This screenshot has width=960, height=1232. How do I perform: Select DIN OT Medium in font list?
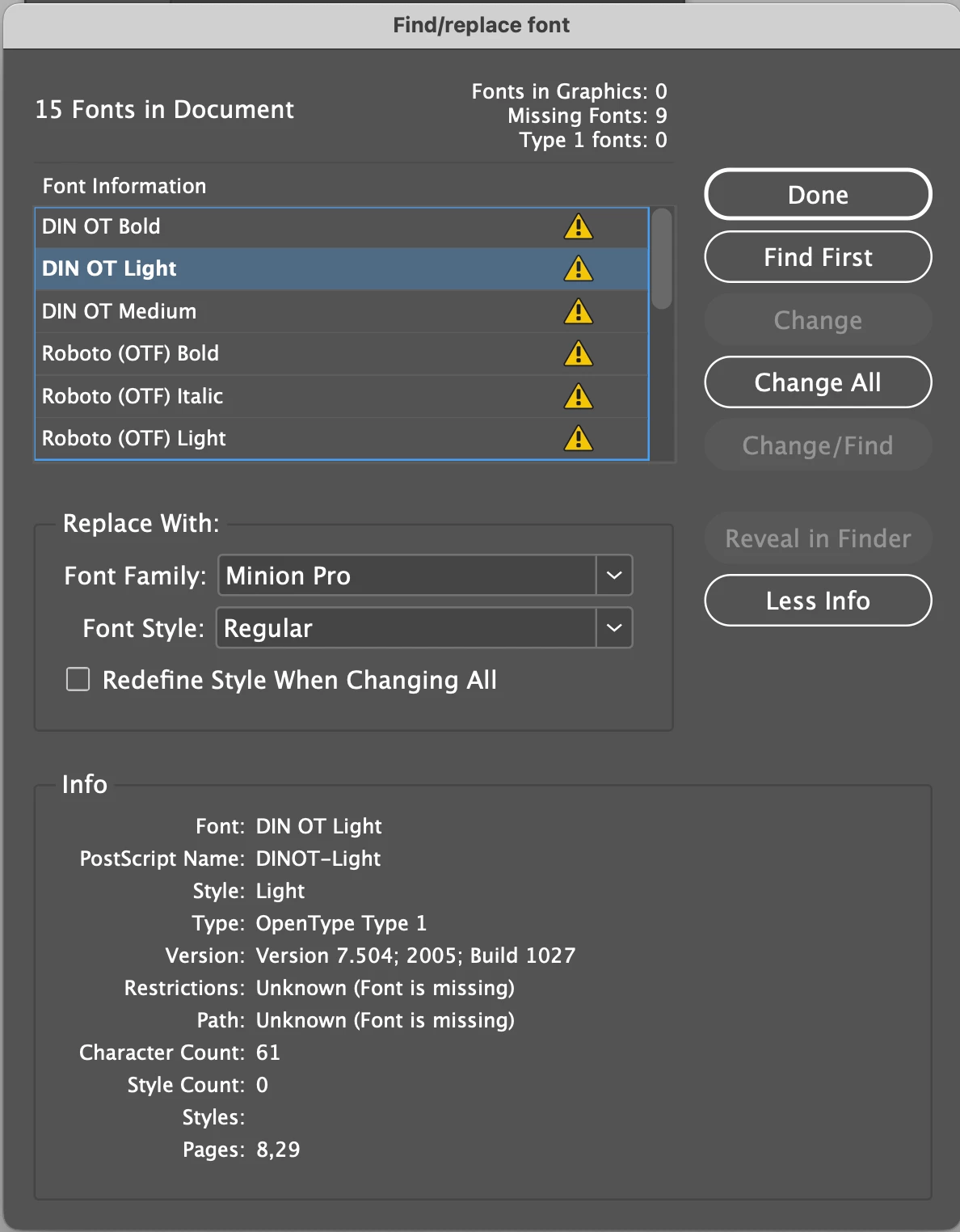coord(342,311)
